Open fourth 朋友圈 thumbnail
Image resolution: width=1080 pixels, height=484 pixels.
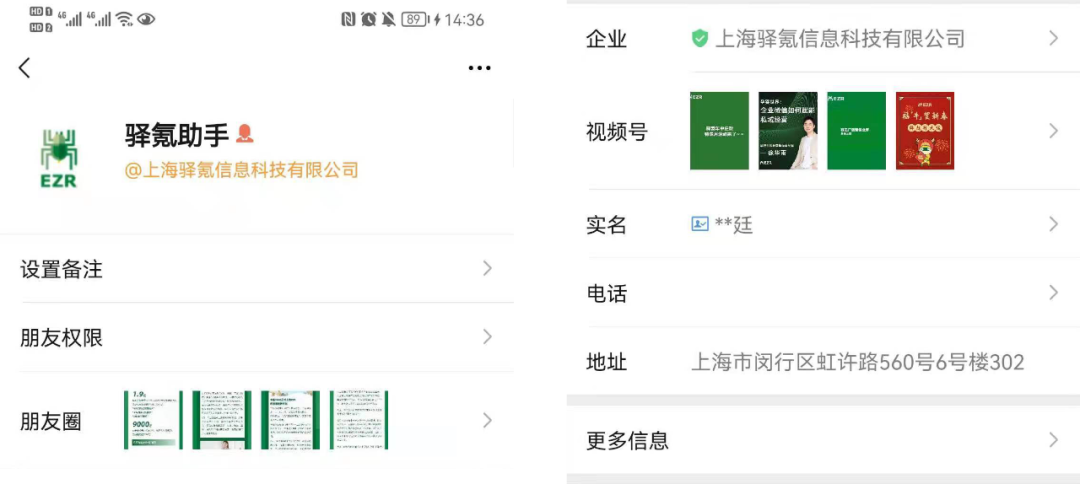tap(359, 420)
